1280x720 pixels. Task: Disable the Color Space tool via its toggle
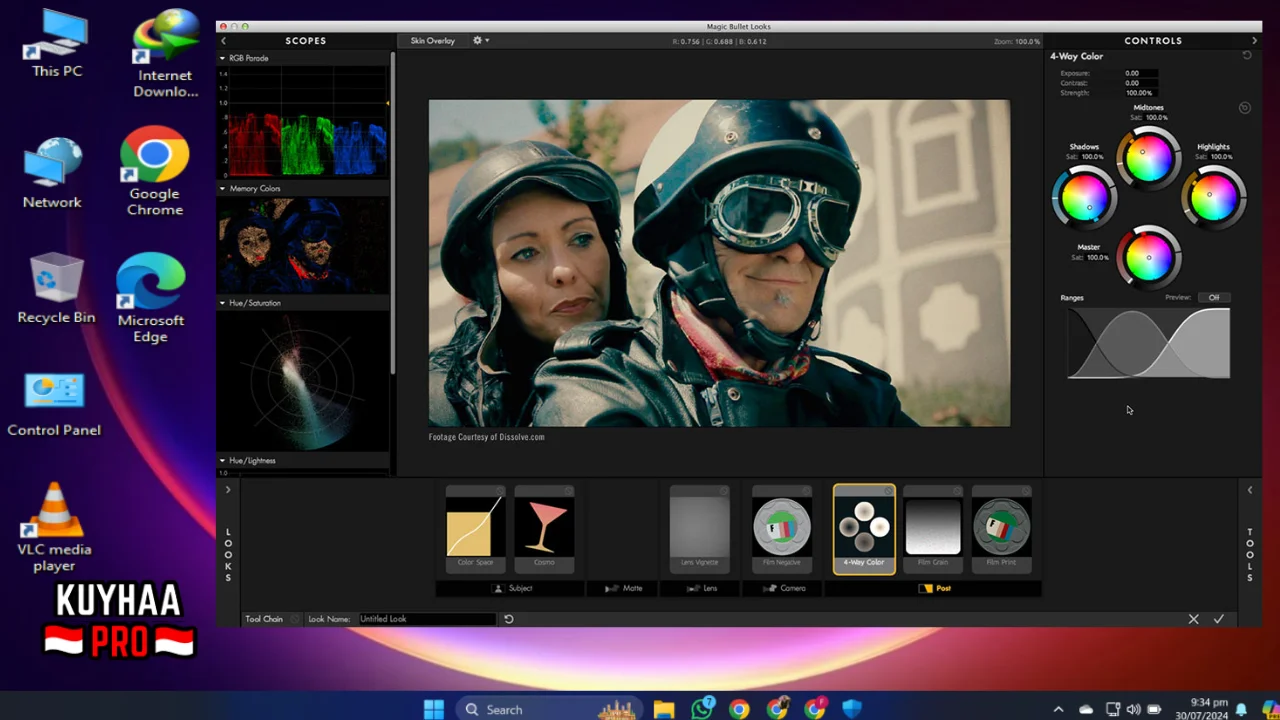point(499,491)
